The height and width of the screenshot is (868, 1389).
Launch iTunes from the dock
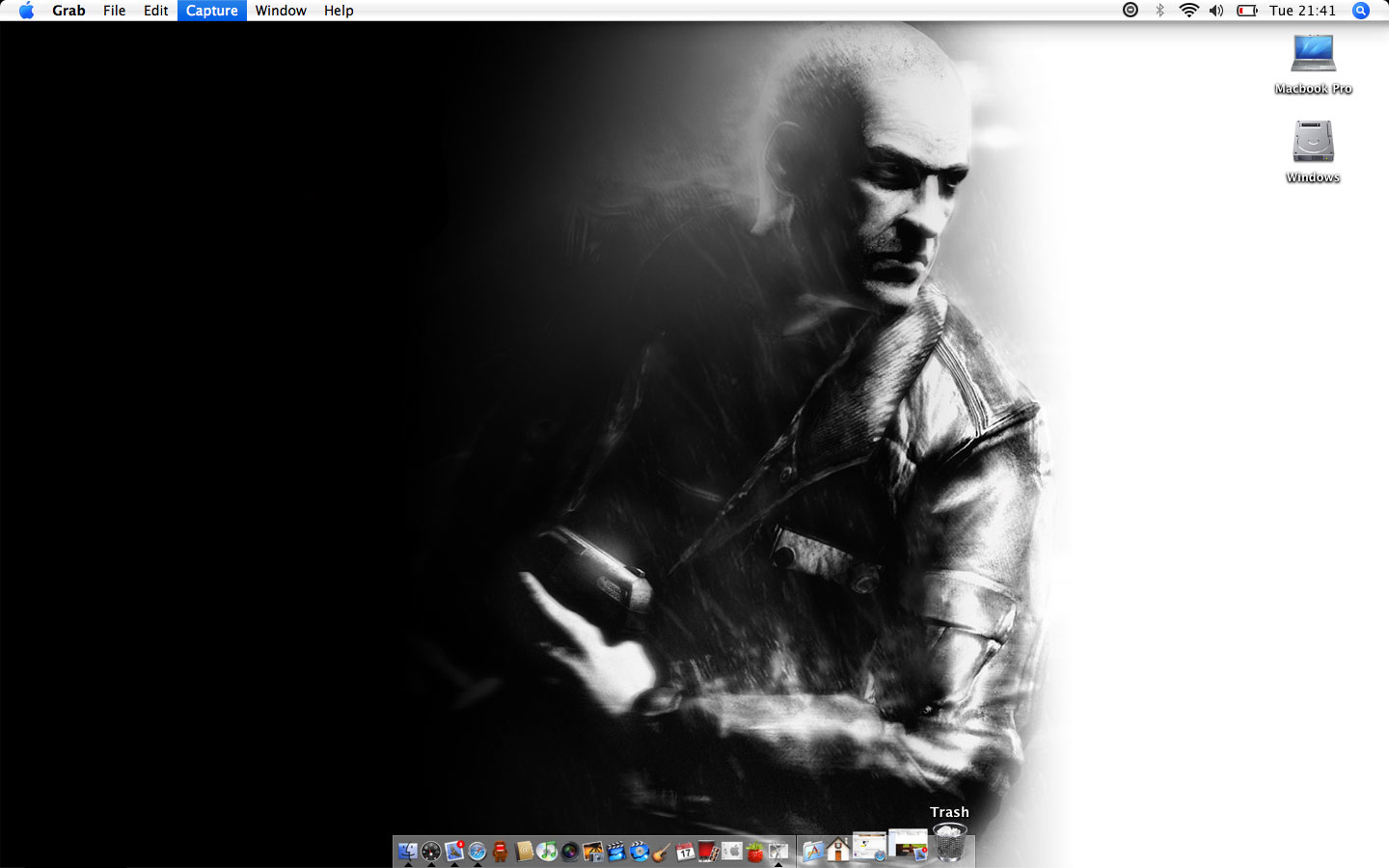(547, 851)
